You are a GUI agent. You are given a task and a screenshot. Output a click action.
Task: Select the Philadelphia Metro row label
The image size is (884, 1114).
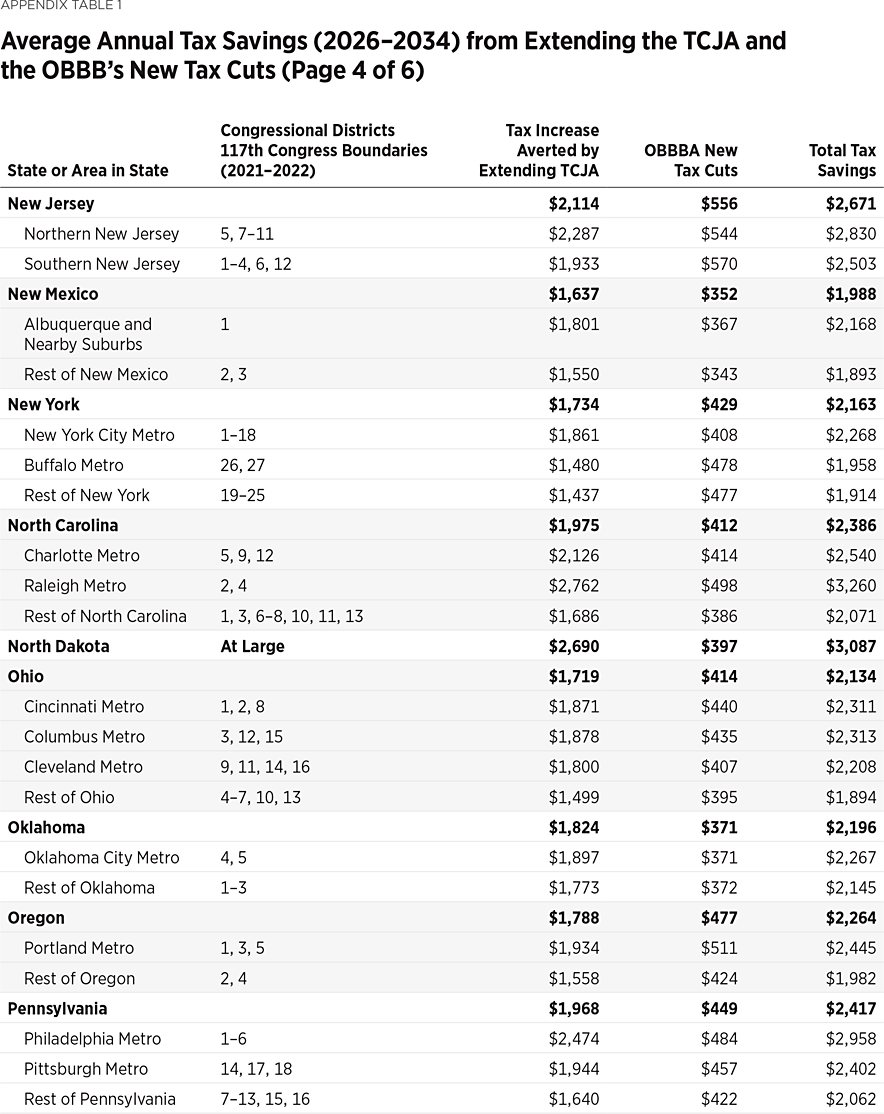(92, 1039)
